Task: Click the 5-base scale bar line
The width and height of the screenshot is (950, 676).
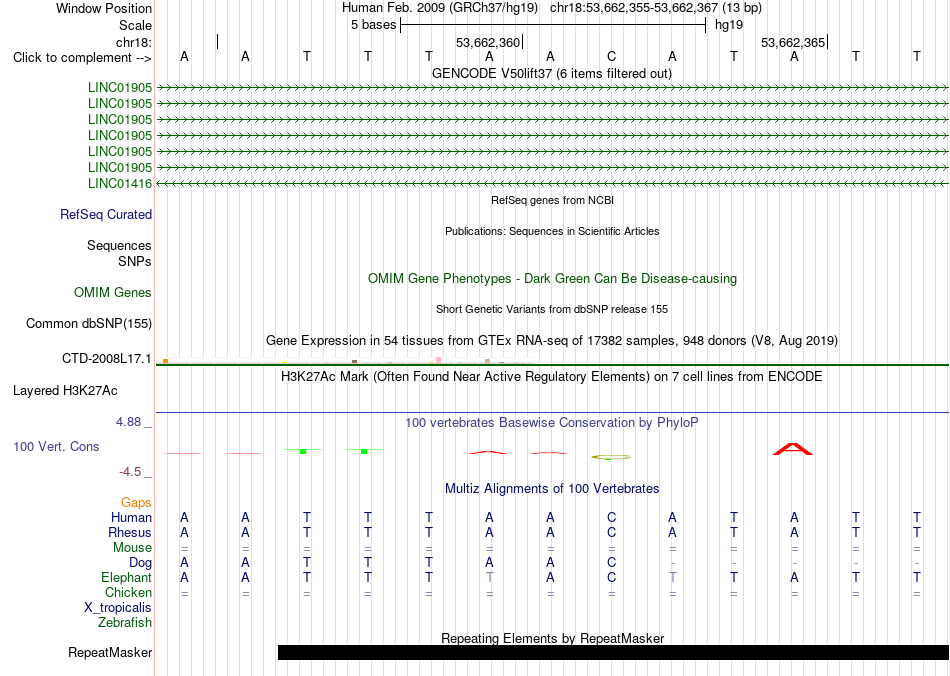Action: [x=553, y=25]
